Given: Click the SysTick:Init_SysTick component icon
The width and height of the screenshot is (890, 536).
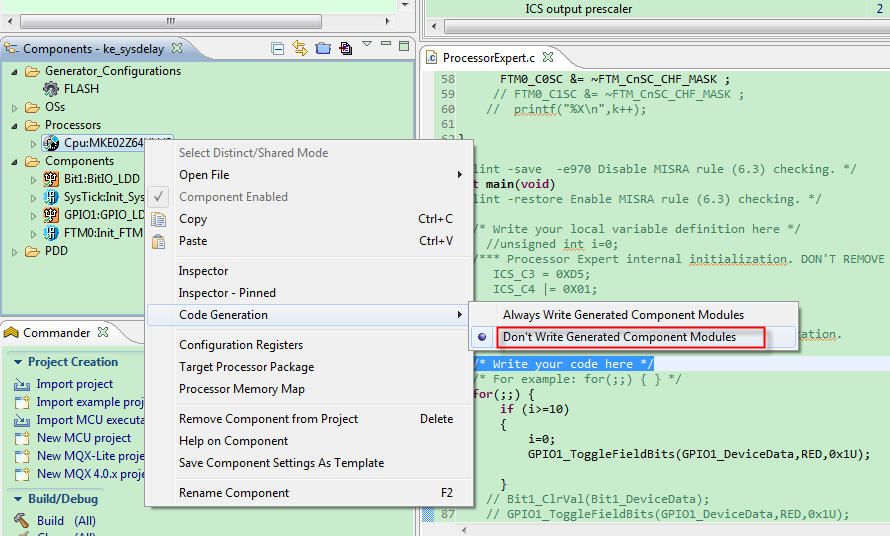Looking at the screenshot, I should click(x=51, y=197).
